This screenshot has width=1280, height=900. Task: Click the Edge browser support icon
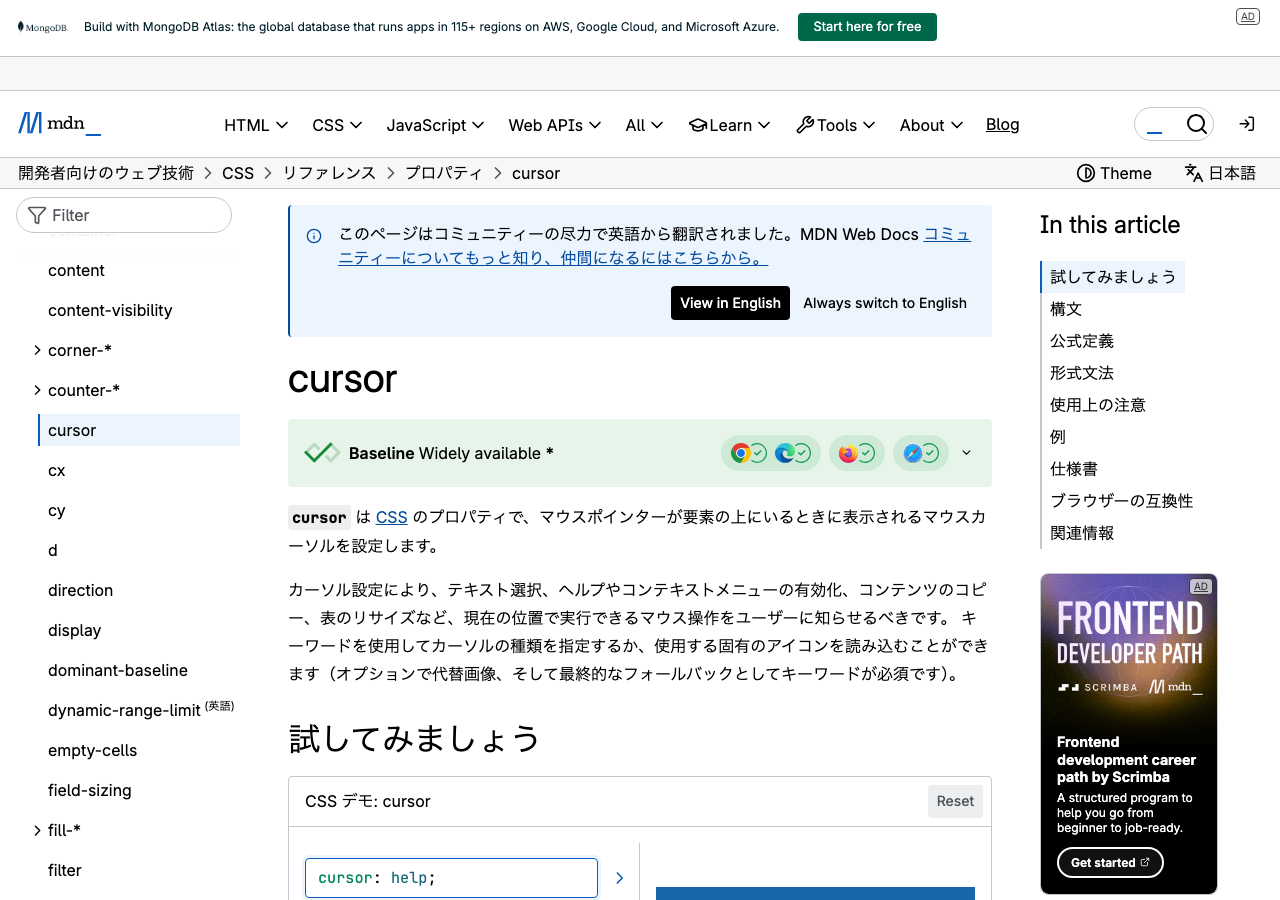[786, 453]
